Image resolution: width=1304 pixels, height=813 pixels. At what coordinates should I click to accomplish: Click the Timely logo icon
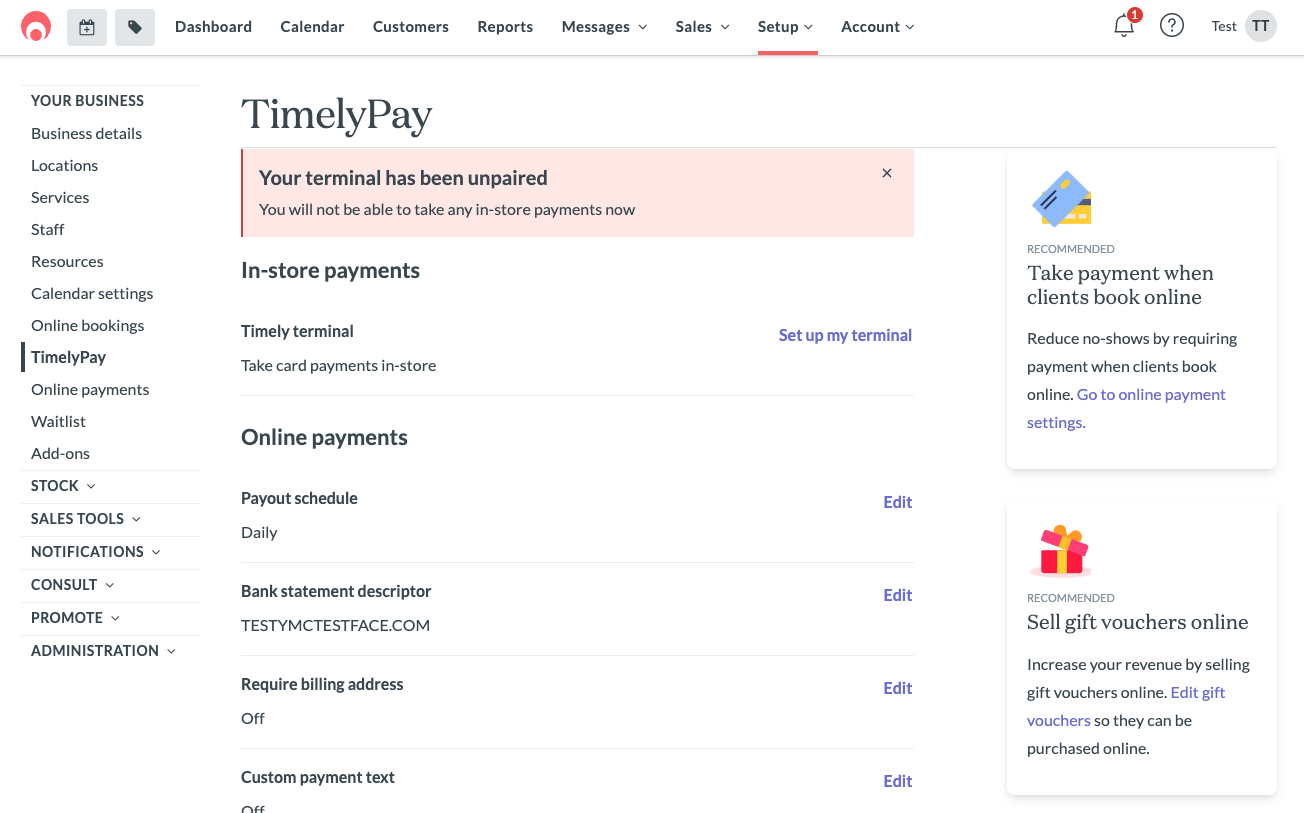coord(36,27)
